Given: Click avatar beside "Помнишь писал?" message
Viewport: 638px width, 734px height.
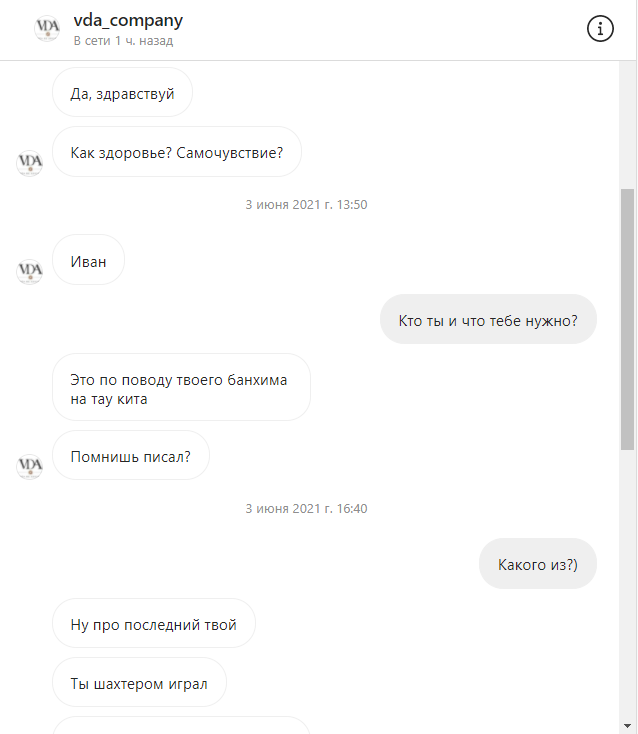Looking at the screenshot, I should 29,467.
